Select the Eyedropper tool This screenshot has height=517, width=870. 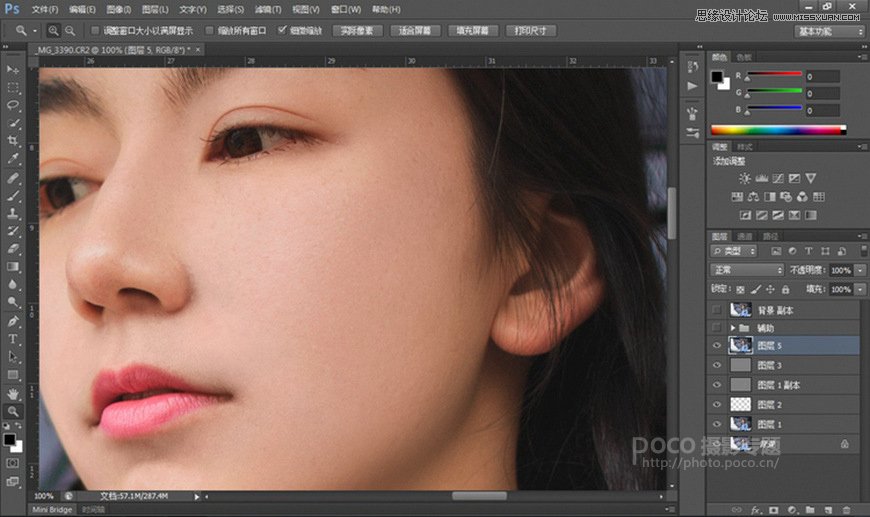pos(14,159)
